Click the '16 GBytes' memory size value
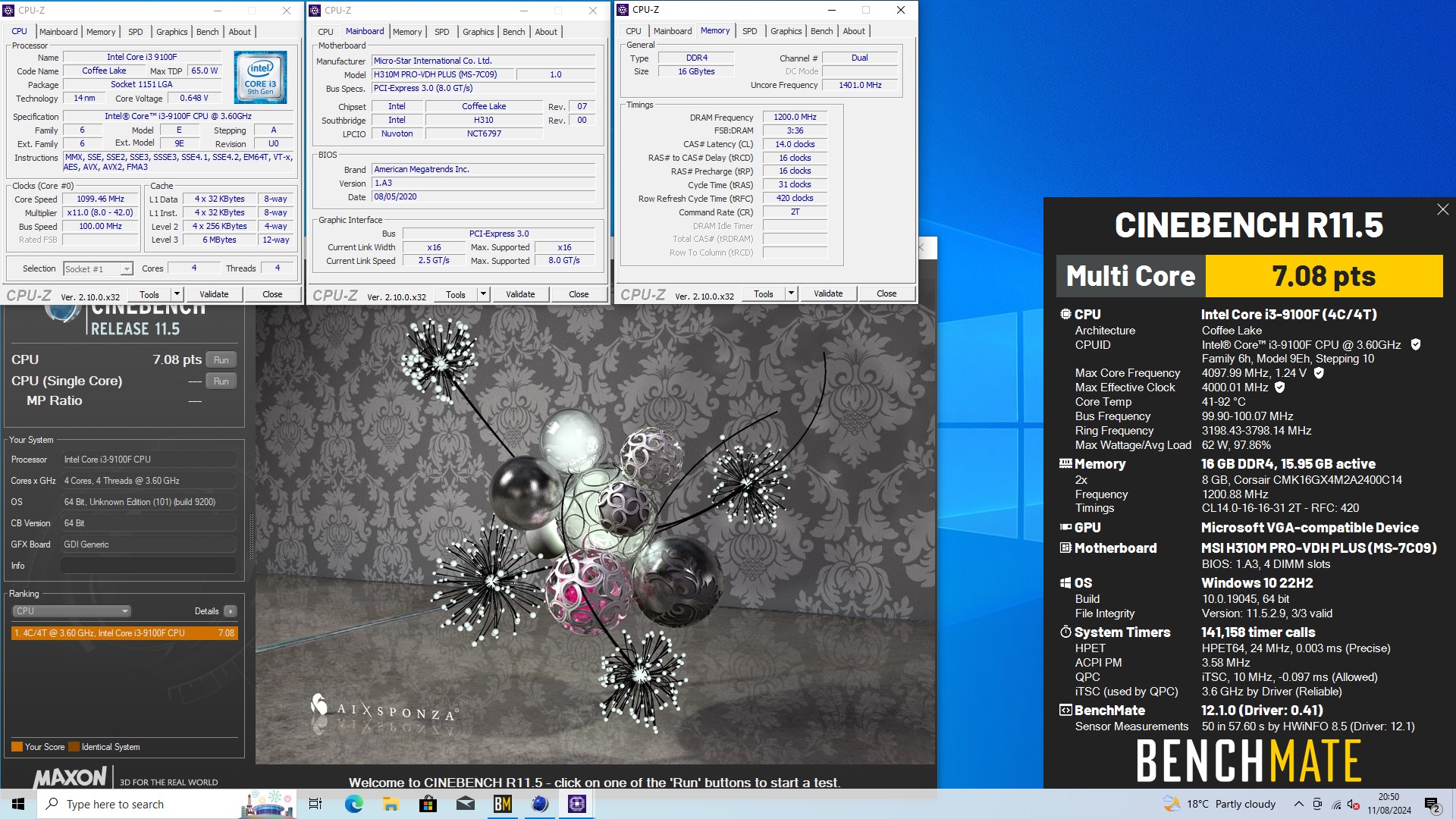This screenshot has height=819, width=1456. click(696, 71)
